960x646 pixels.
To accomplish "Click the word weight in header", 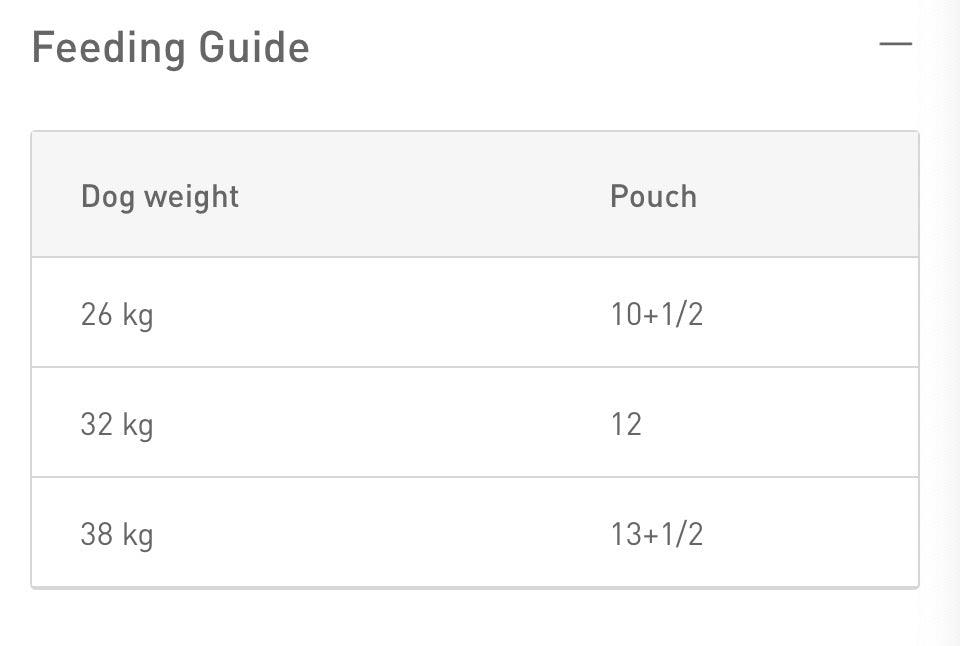I will [192, 197].
